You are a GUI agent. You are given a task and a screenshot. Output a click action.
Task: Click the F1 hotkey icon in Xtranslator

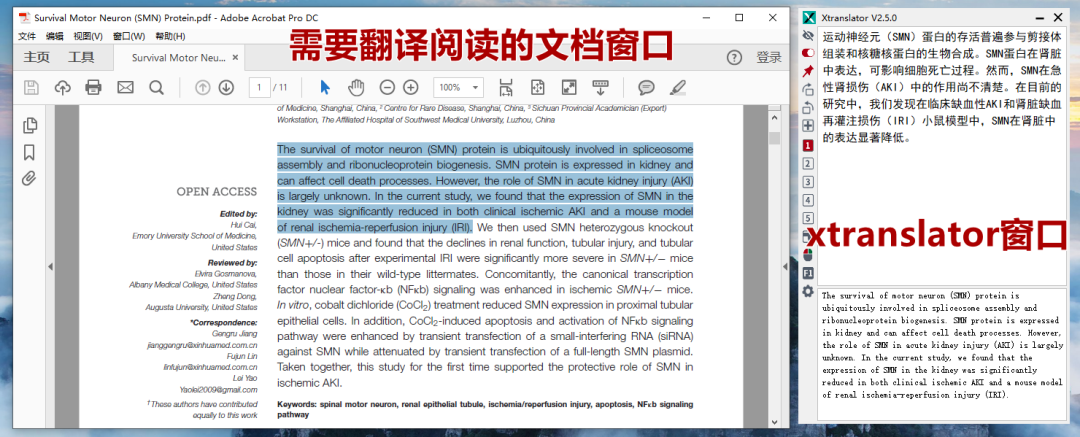(808, 273)
